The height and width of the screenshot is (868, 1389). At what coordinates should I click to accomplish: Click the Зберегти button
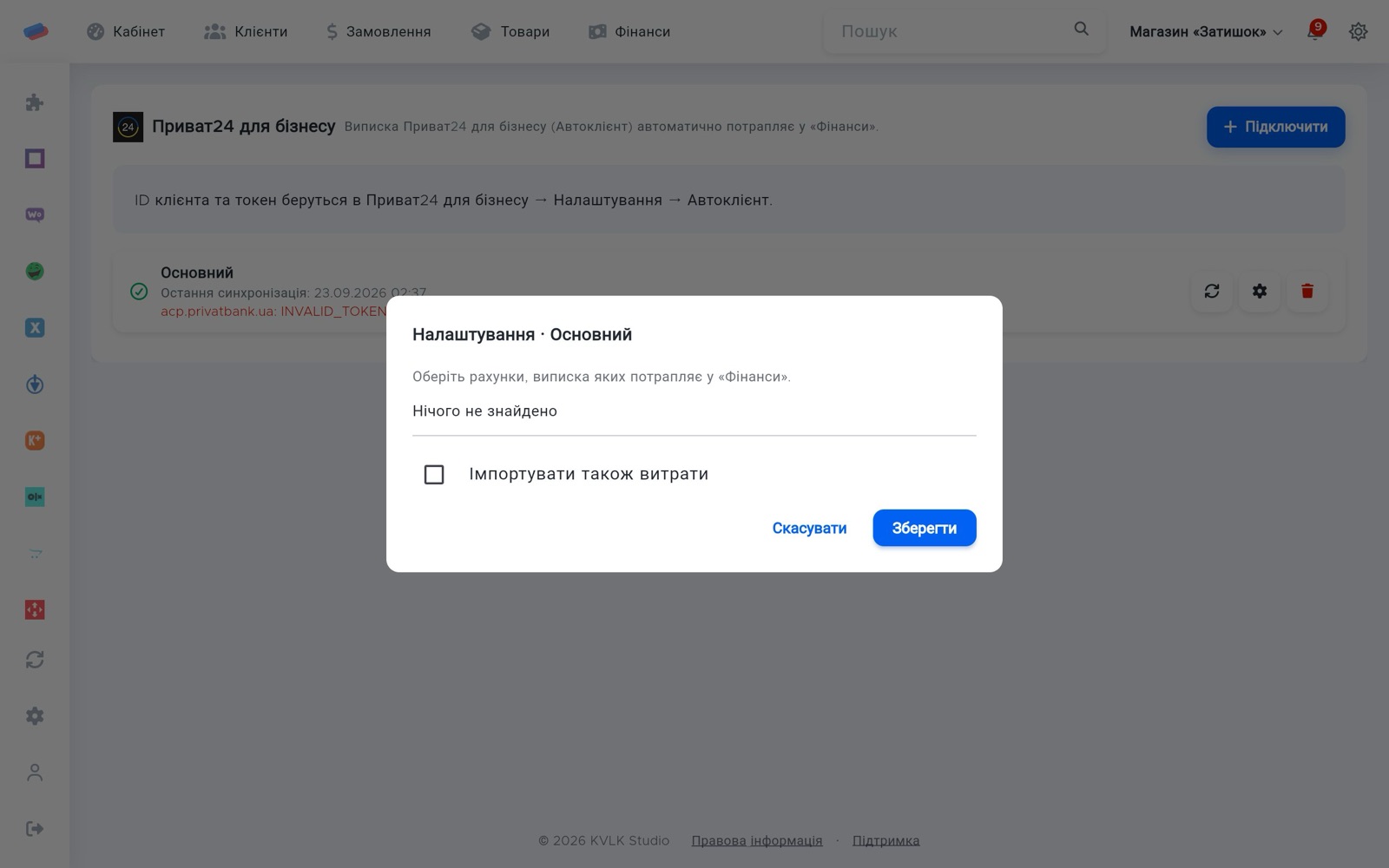(925, 528)
